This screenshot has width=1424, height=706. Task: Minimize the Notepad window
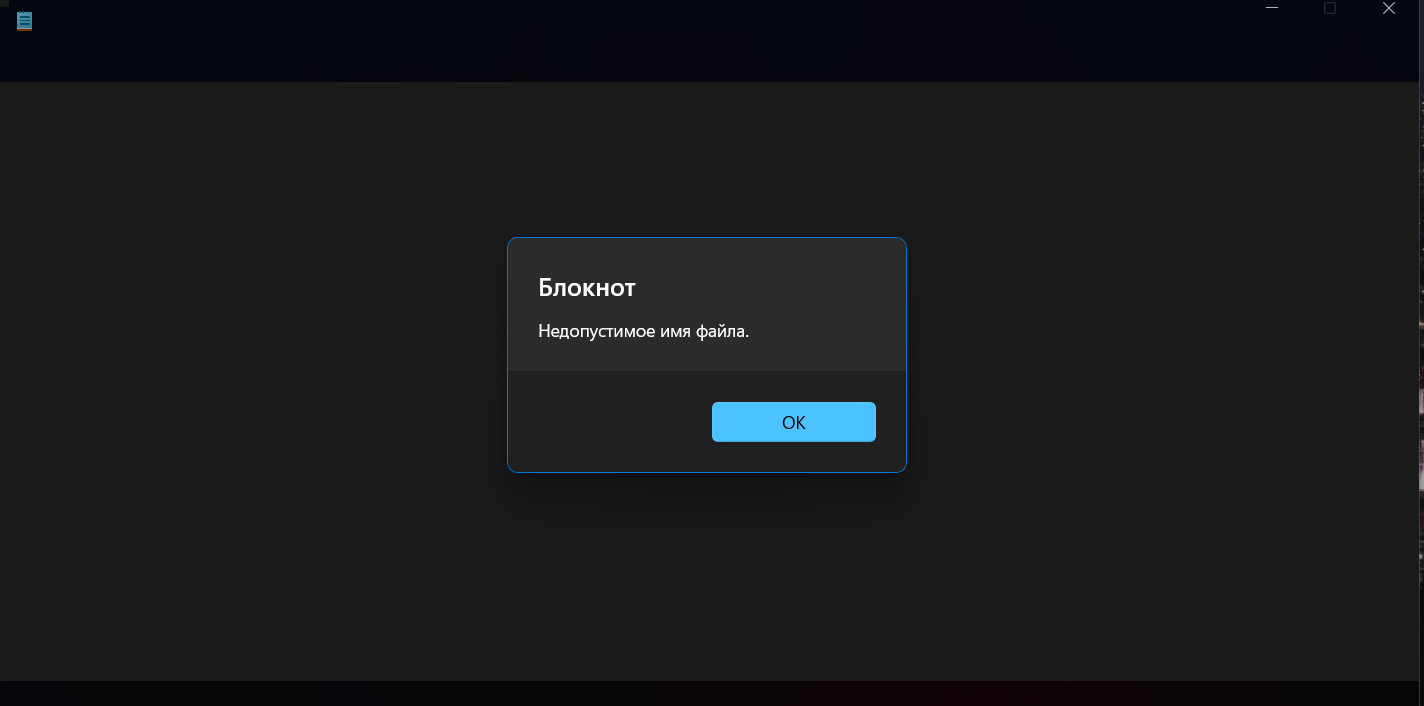click(x=1272, y=8)
